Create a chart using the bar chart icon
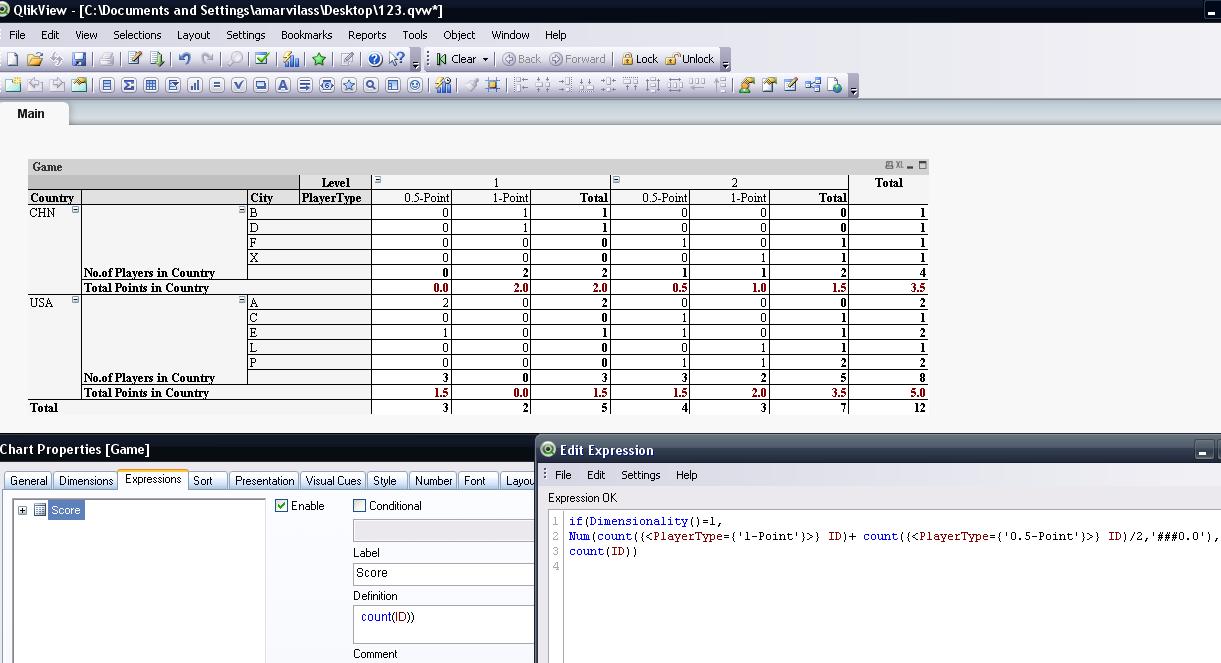Screen dimensions: 1221x663 (x=195, y=85)
